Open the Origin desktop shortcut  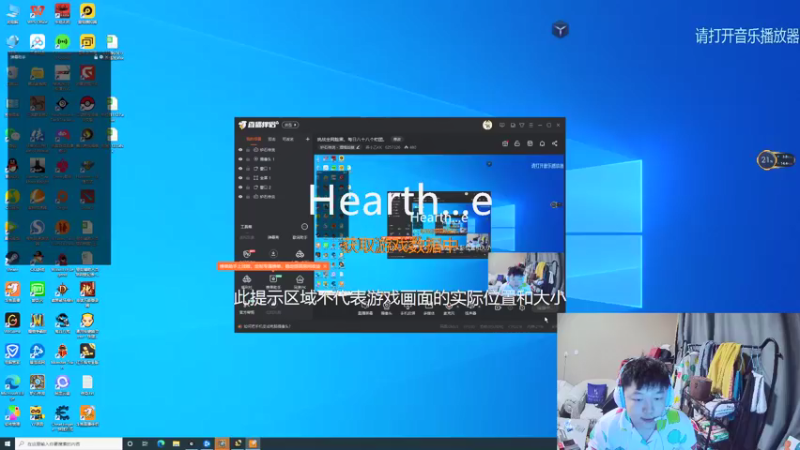[x=62, y=199]
